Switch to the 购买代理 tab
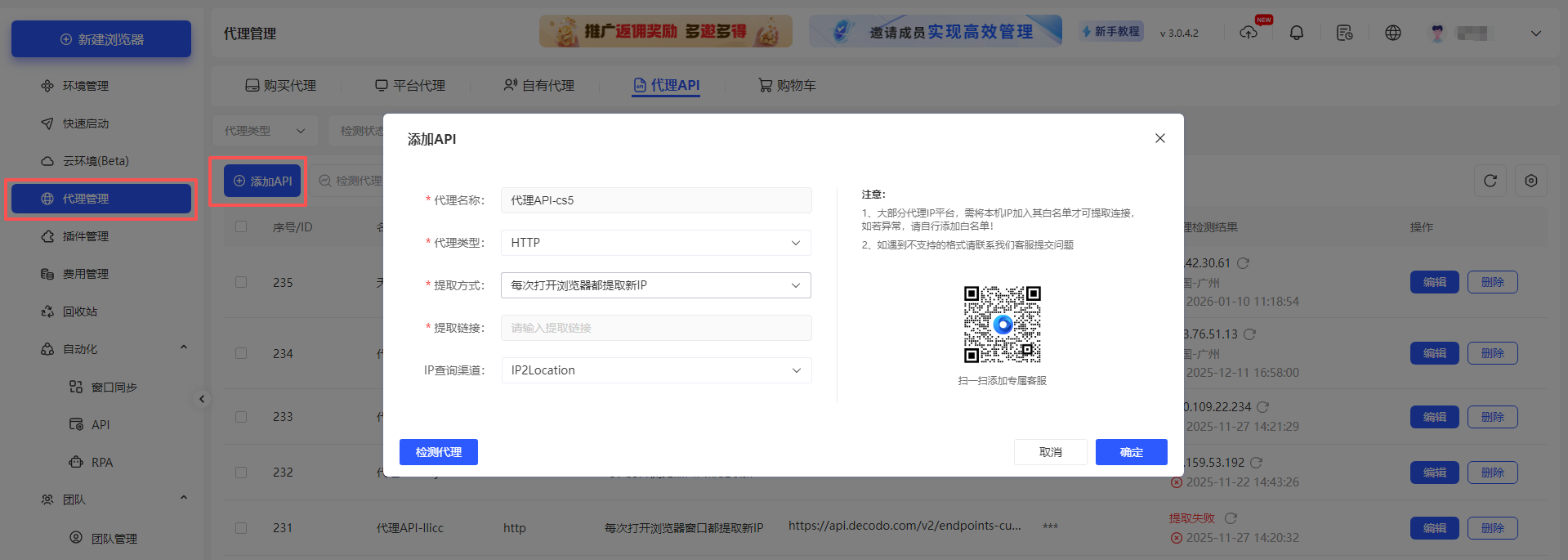1568x560 pixels. click(281, 85)
